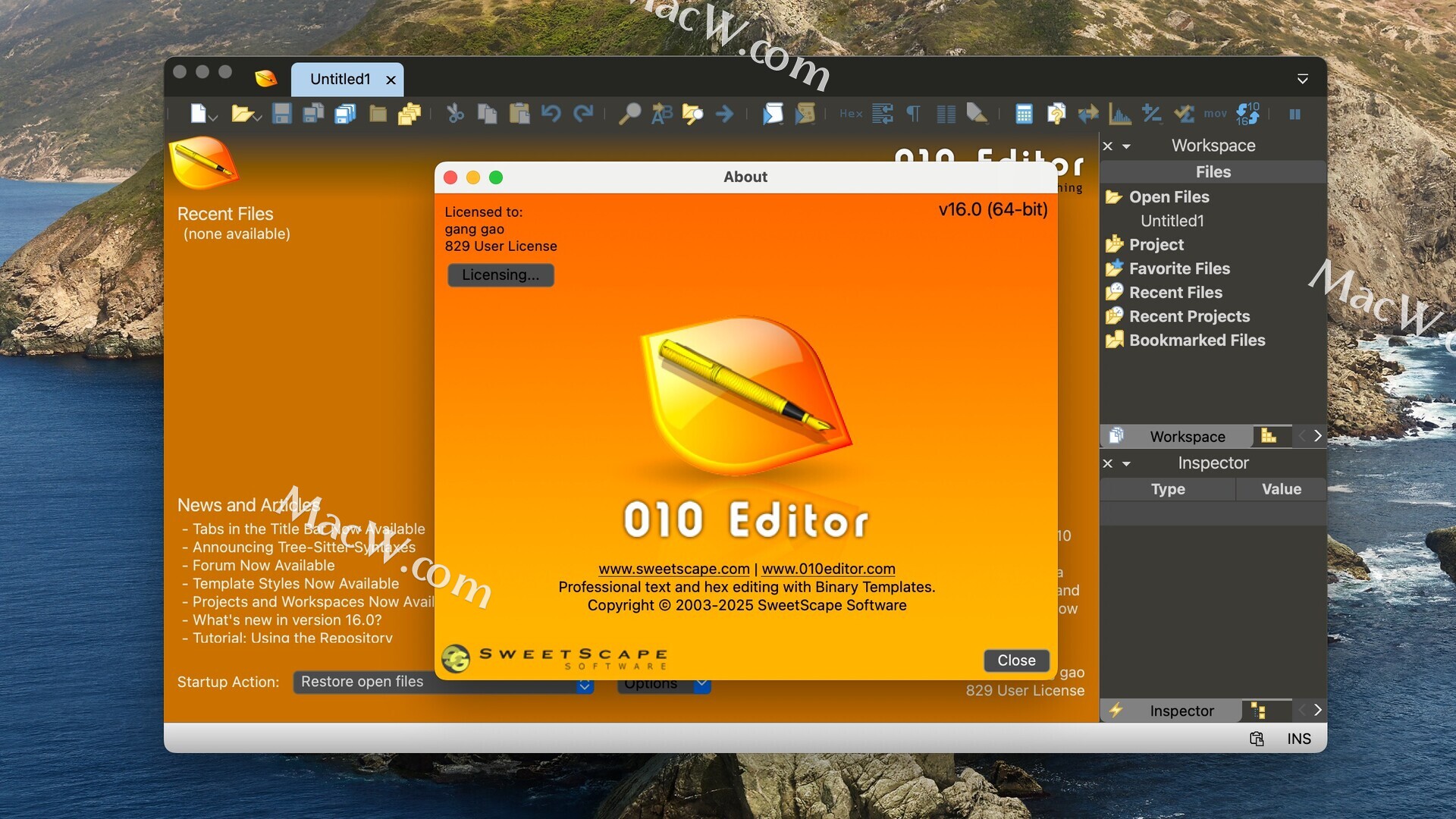
Task: Toggle INS insert mode in status bar
Action: click(x=1299, y=739)
